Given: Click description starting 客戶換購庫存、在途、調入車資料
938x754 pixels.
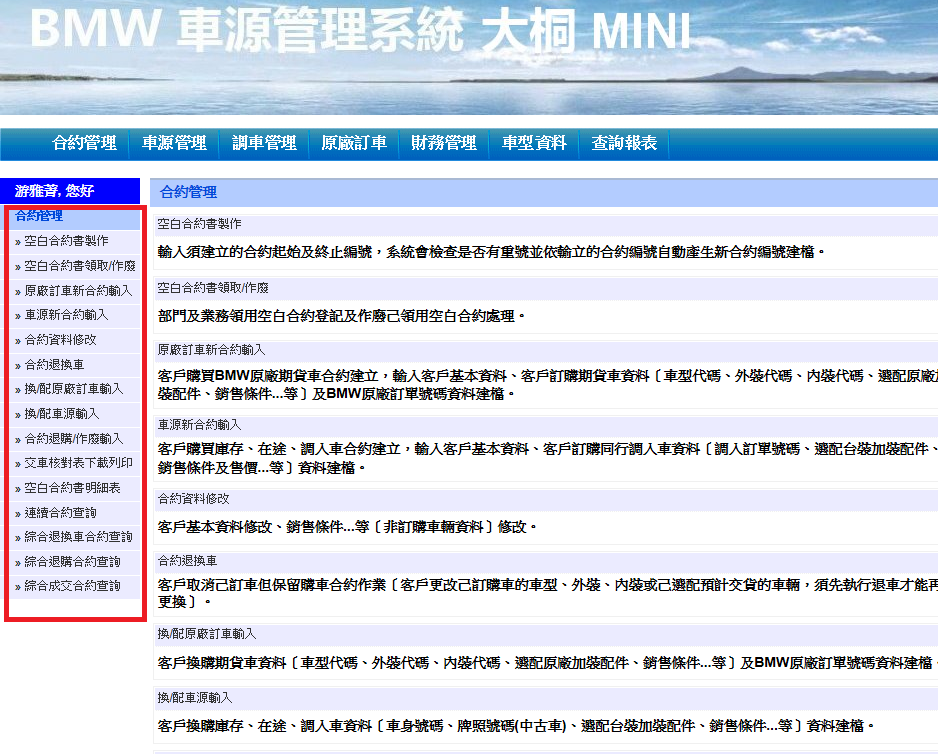Looking at the screenshot, I should point(516,726).
